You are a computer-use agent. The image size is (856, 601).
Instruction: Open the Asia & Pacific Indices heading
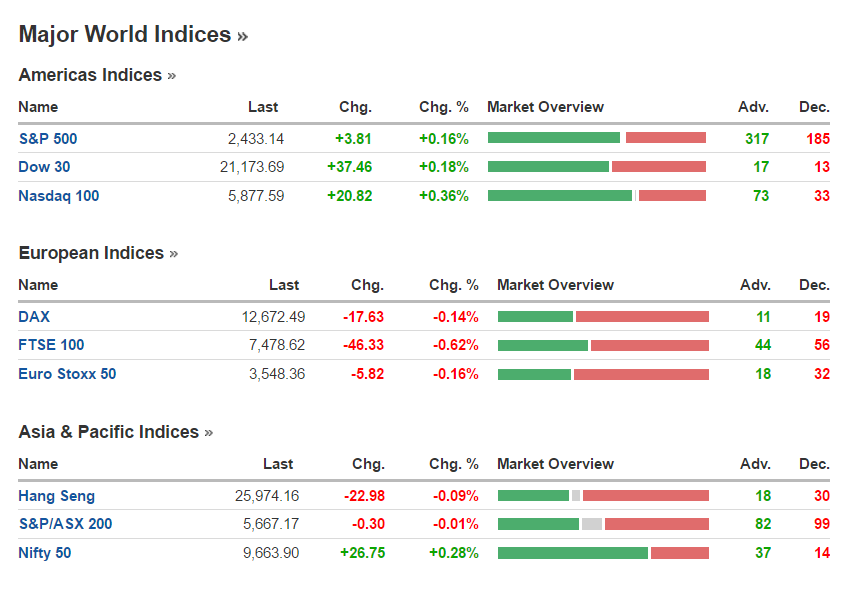click(115, 432)
